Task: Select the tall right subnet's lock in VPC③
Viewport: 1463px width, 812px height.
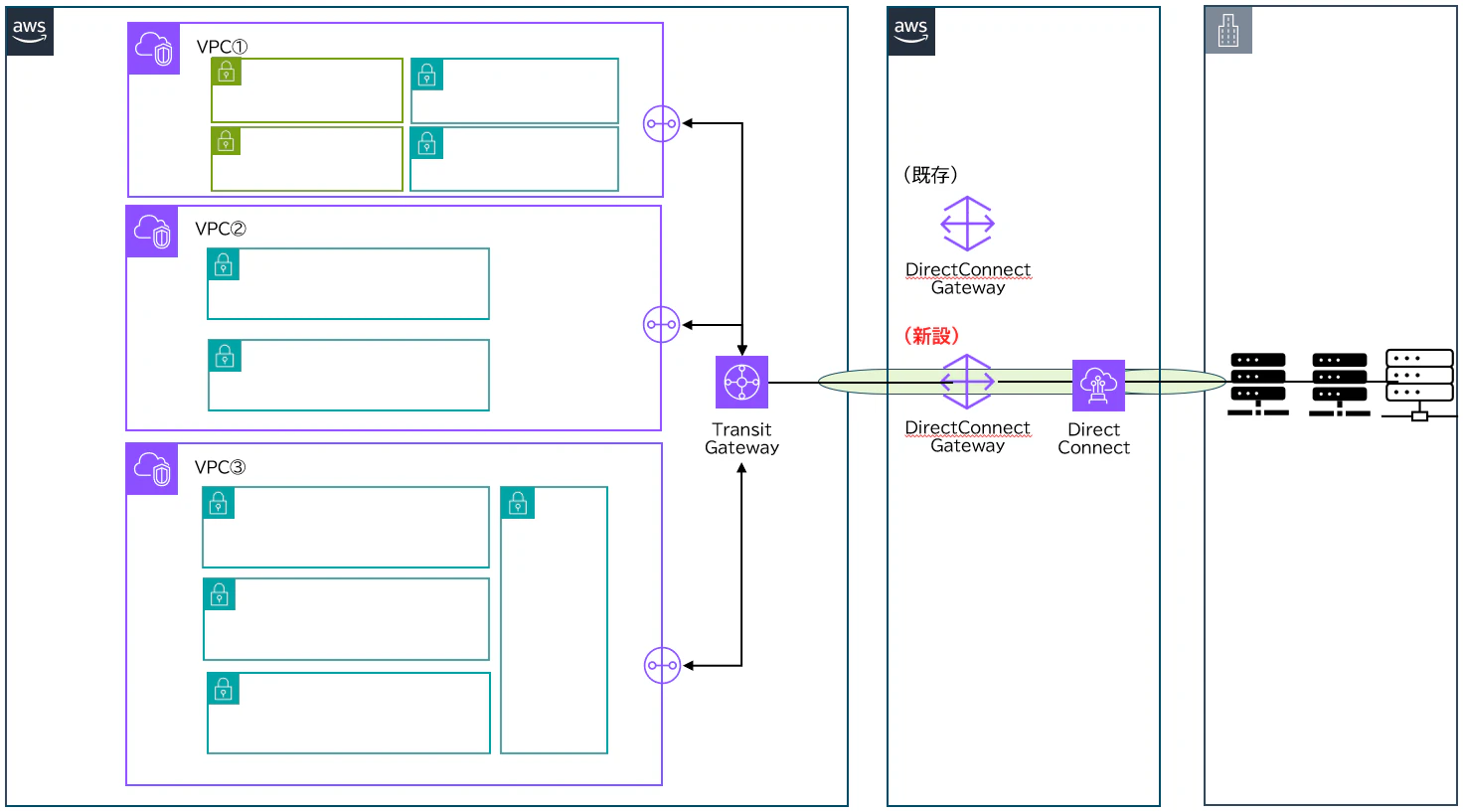Action: (x=518, y=503)
